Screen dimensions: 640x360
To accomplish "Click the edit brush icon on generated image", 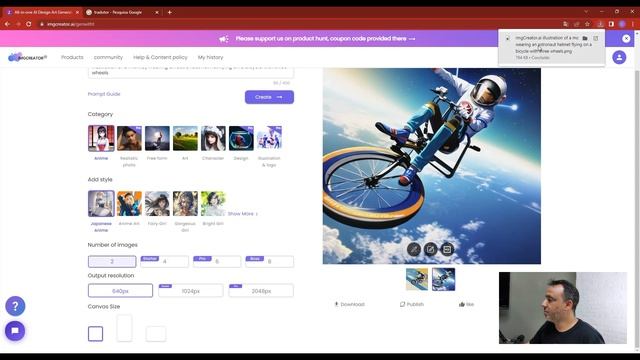I will [x=413, y=249].
